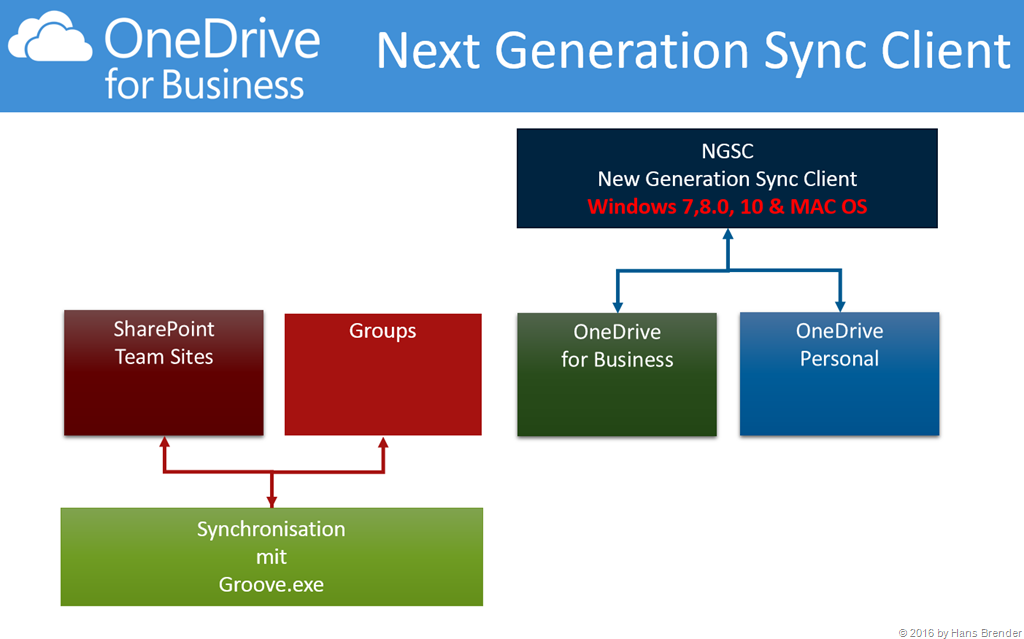1024x639 pixels.
Task: Select the Synchronisation mit Groove.exe box
Action: [272, 556]
